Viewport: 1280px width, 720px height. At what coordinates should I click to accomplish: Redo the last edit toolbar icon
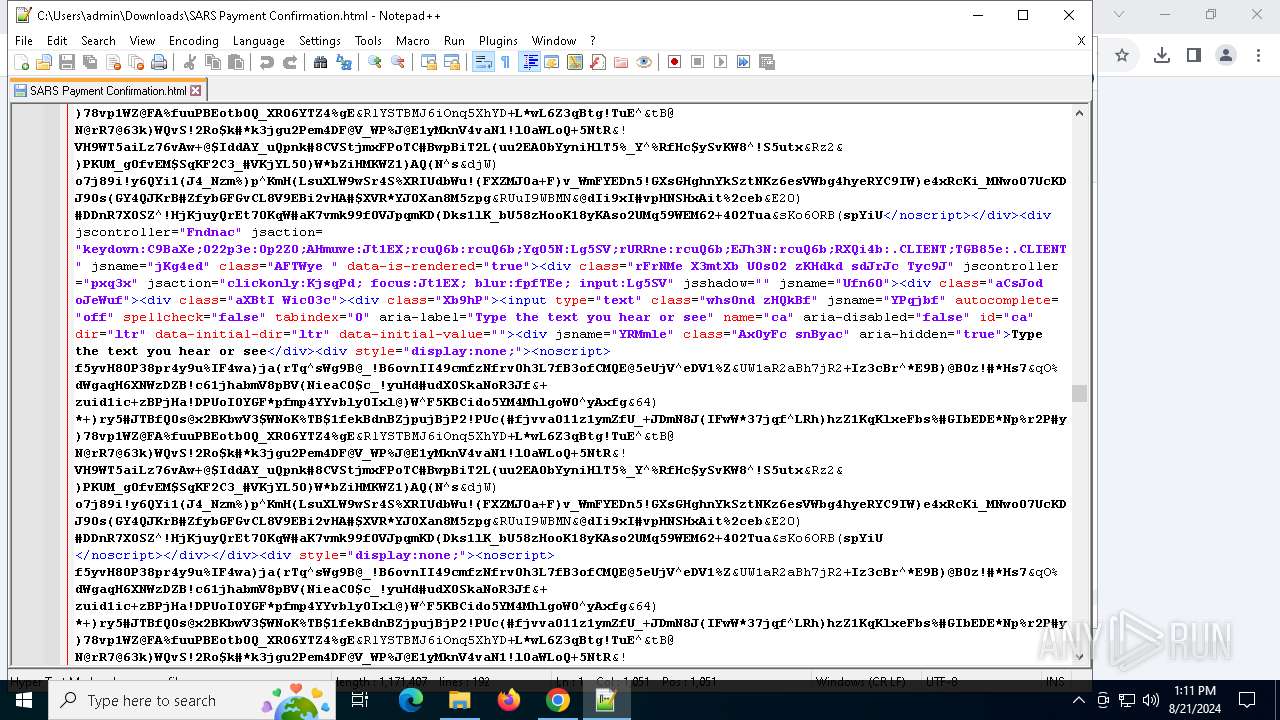[290, 62]
